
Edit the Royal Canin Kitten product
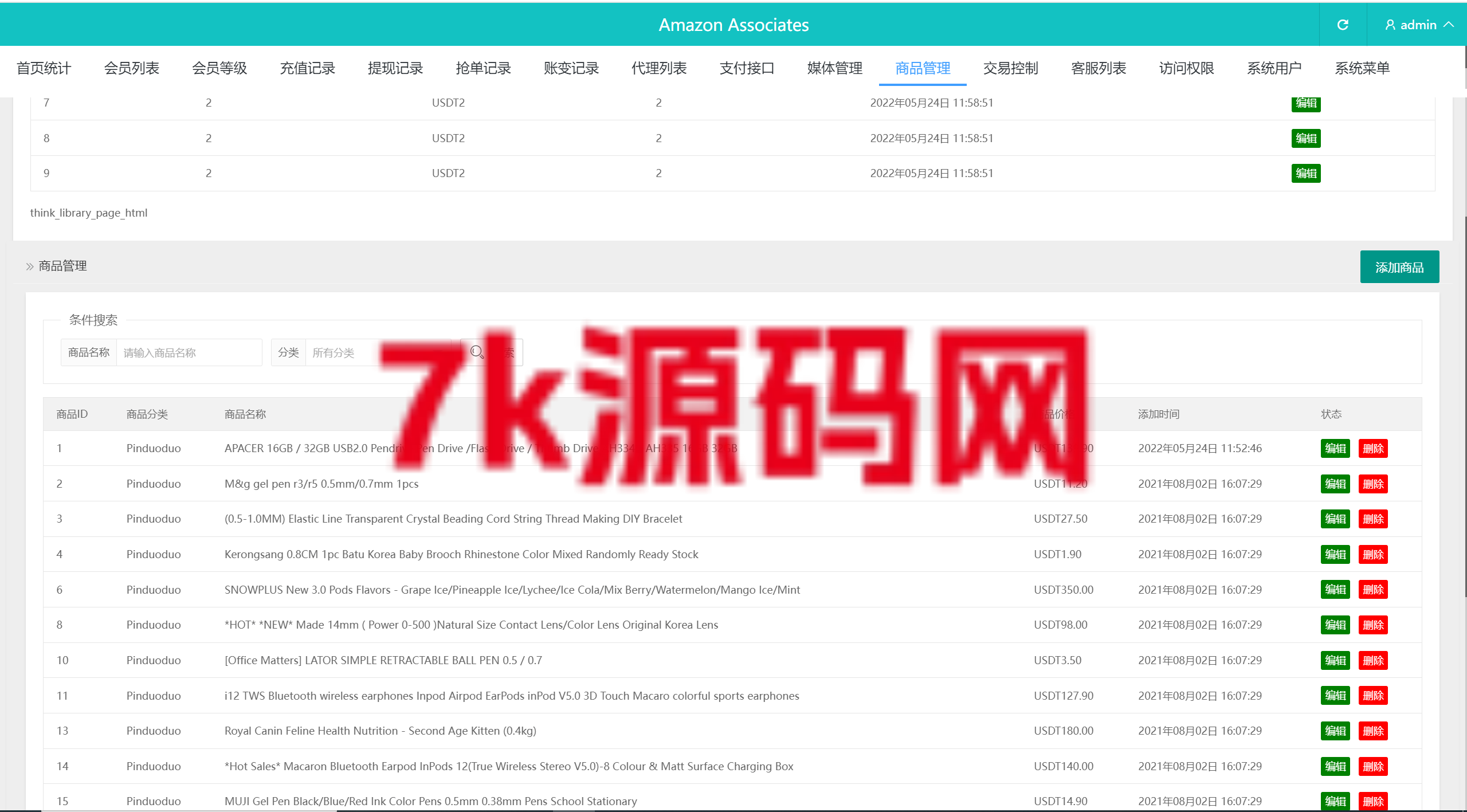[x=1335, y=731]
